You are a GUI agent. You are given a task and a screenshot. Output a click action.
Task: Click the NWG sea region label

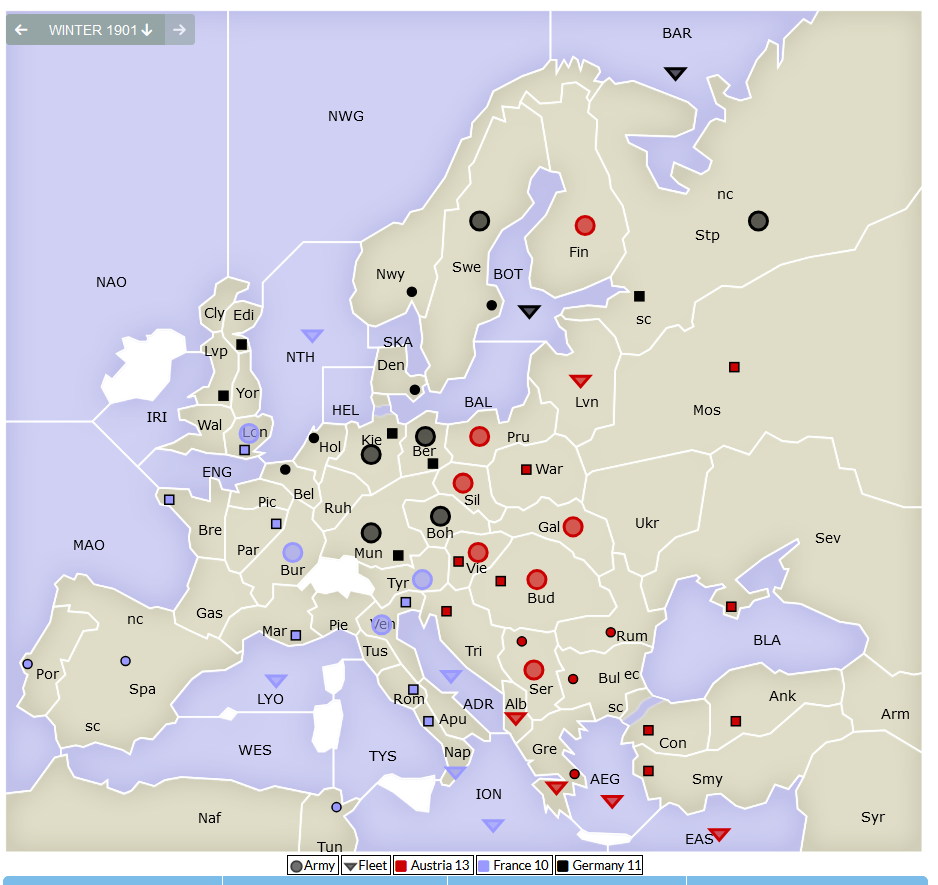point(346,116)
